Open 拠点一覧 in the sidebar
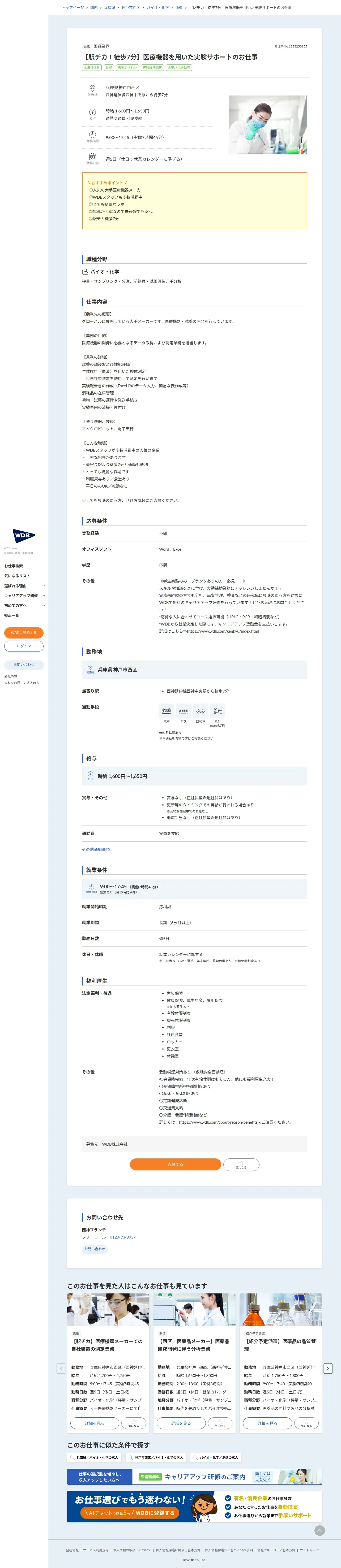The width and height of the screenshot is (341, 1568). (x=12, y=615)
